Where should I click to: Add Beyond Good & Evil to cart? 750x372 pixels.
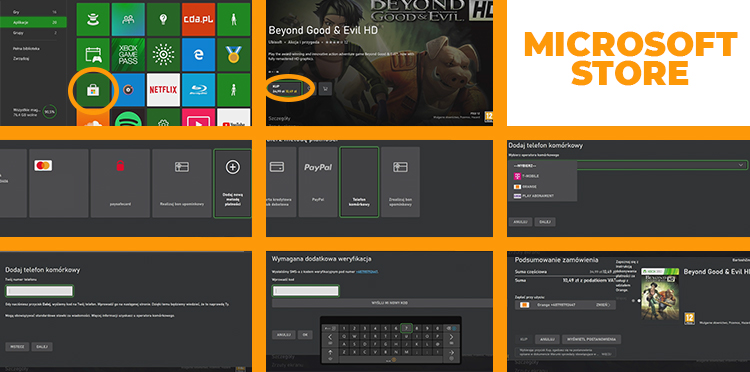click(325, 88)
